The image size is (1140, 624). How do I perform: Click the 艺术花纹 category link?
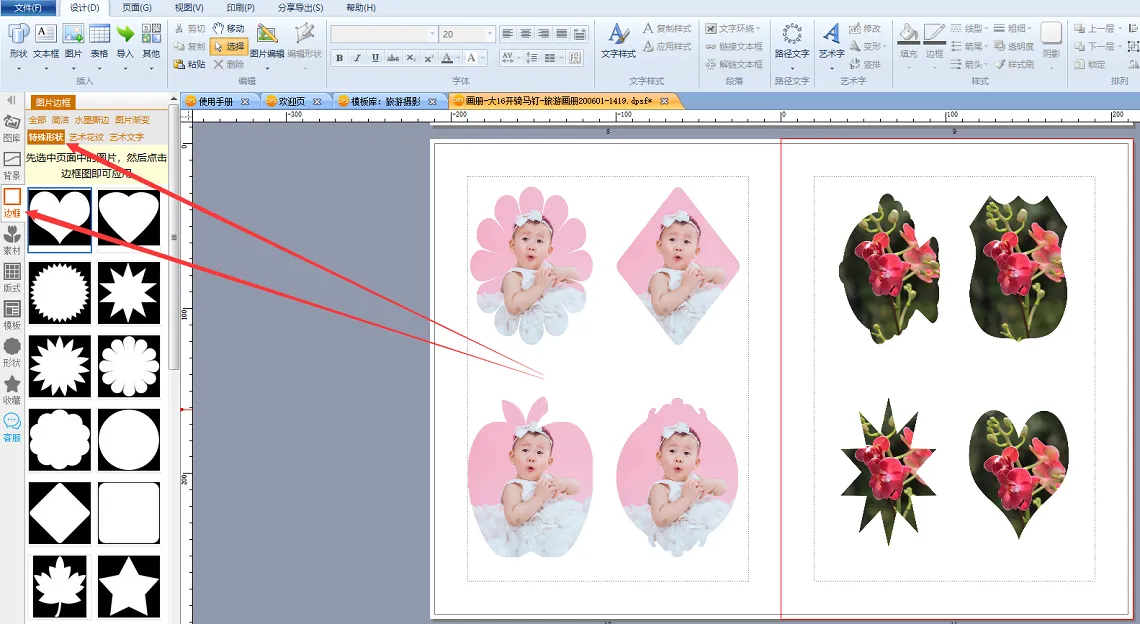coord(86,137)
